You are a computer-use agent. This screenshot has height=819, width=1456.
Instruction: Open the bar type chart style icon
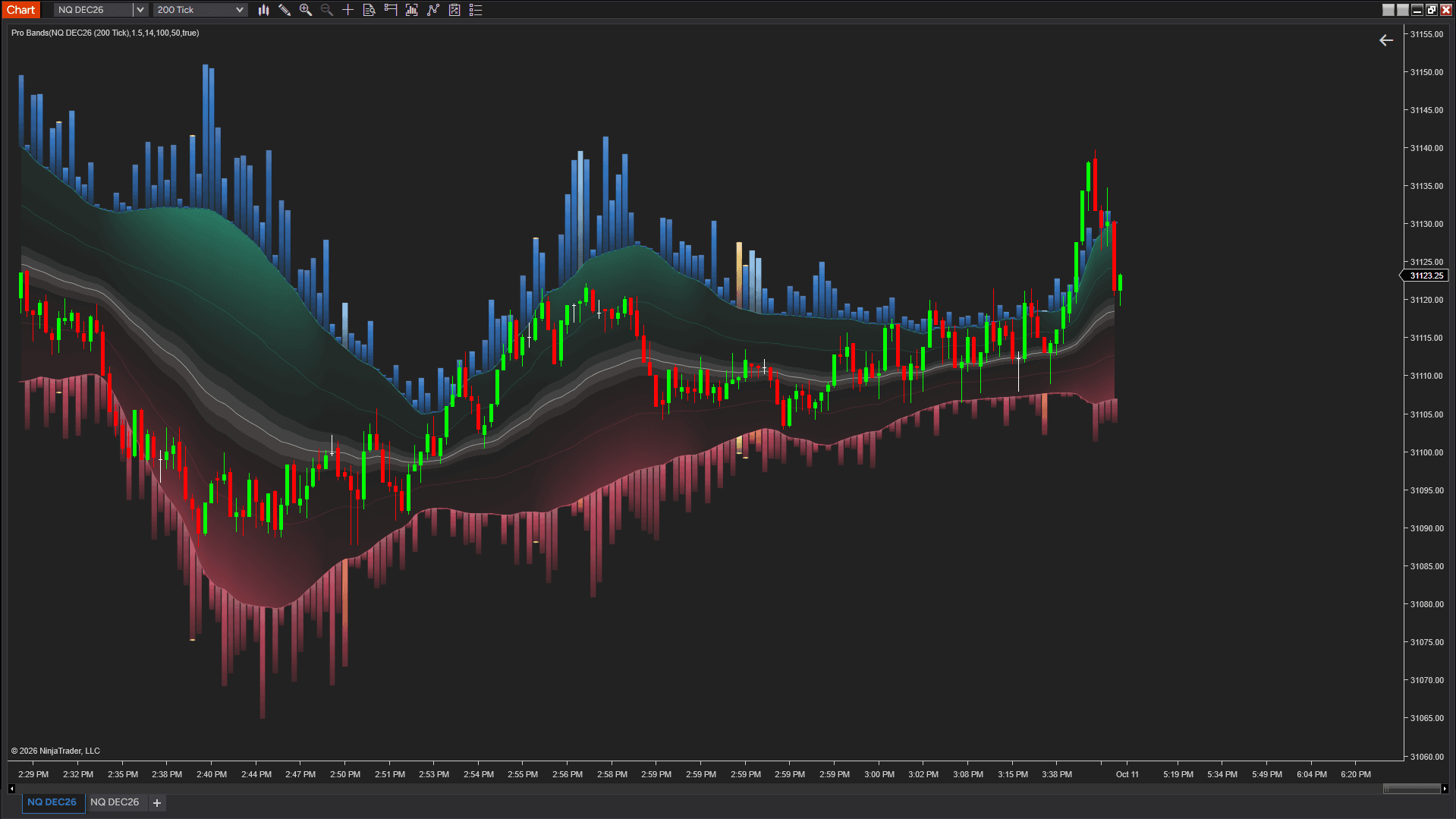pos(263,10)
